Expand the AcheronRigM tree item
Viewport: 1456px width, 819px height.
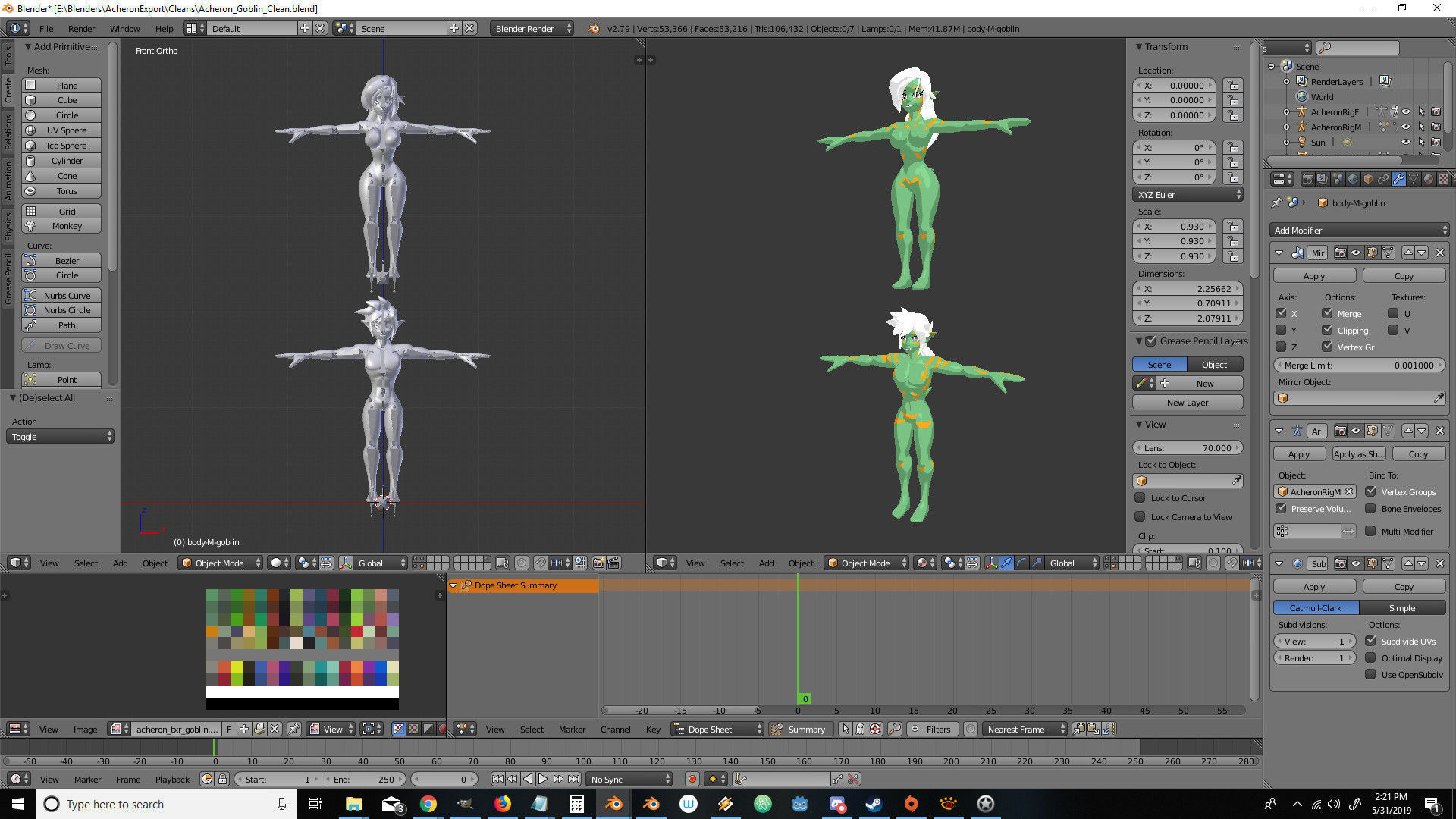1286,127
